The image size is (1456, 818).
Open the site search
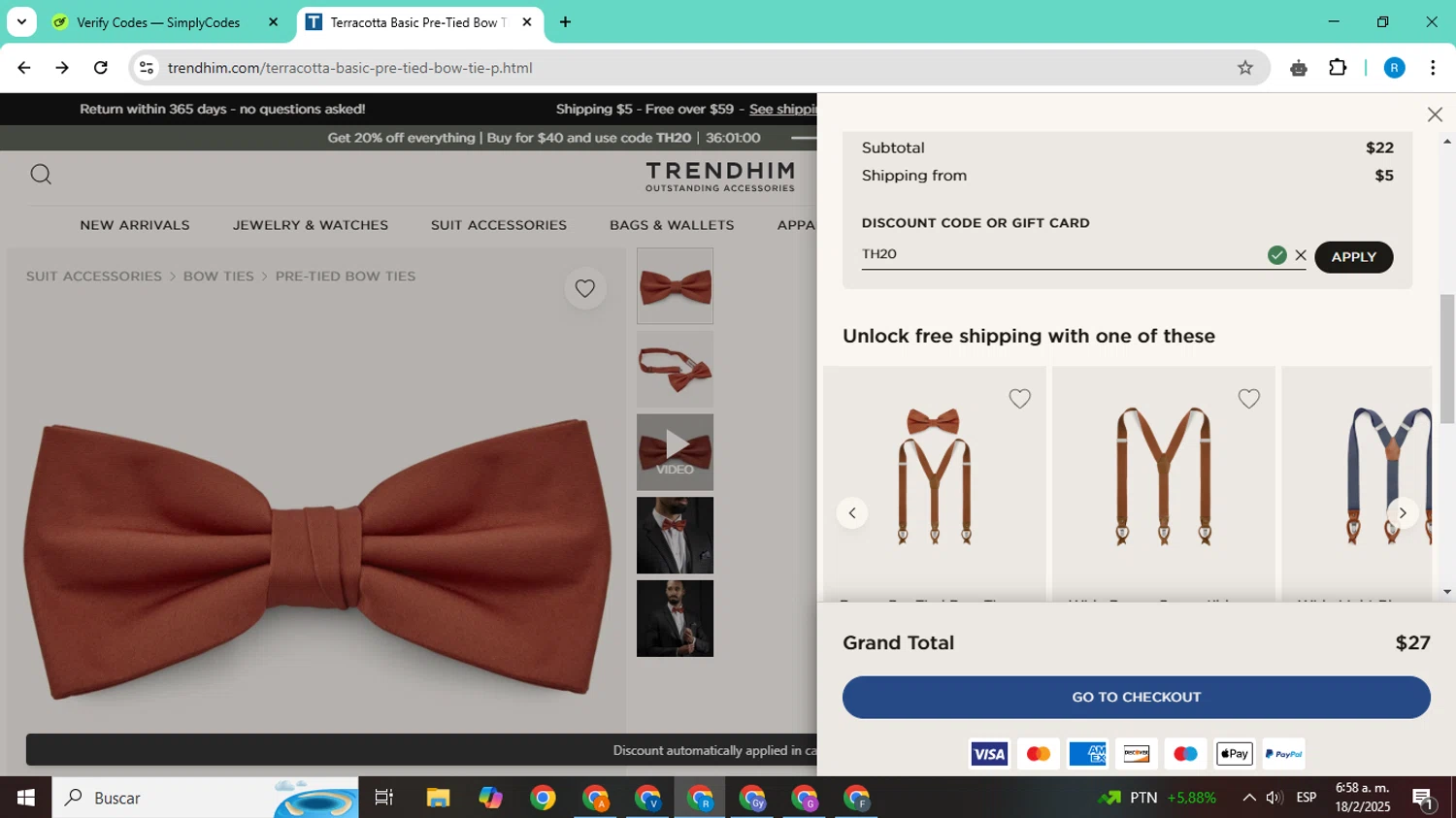pyautogui.click(x=41, y=175)
